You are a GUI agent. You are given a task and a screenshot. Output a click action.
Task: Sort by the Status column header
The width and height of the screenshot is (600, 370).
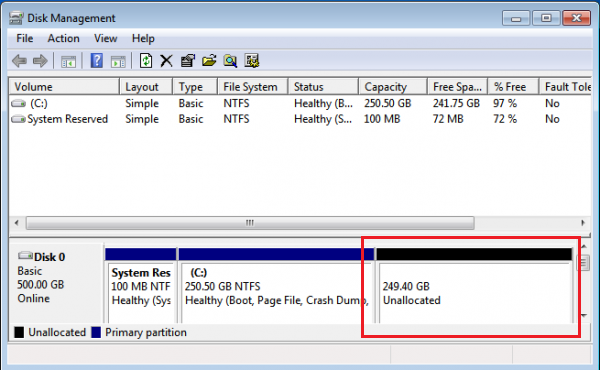coord(323,86)
